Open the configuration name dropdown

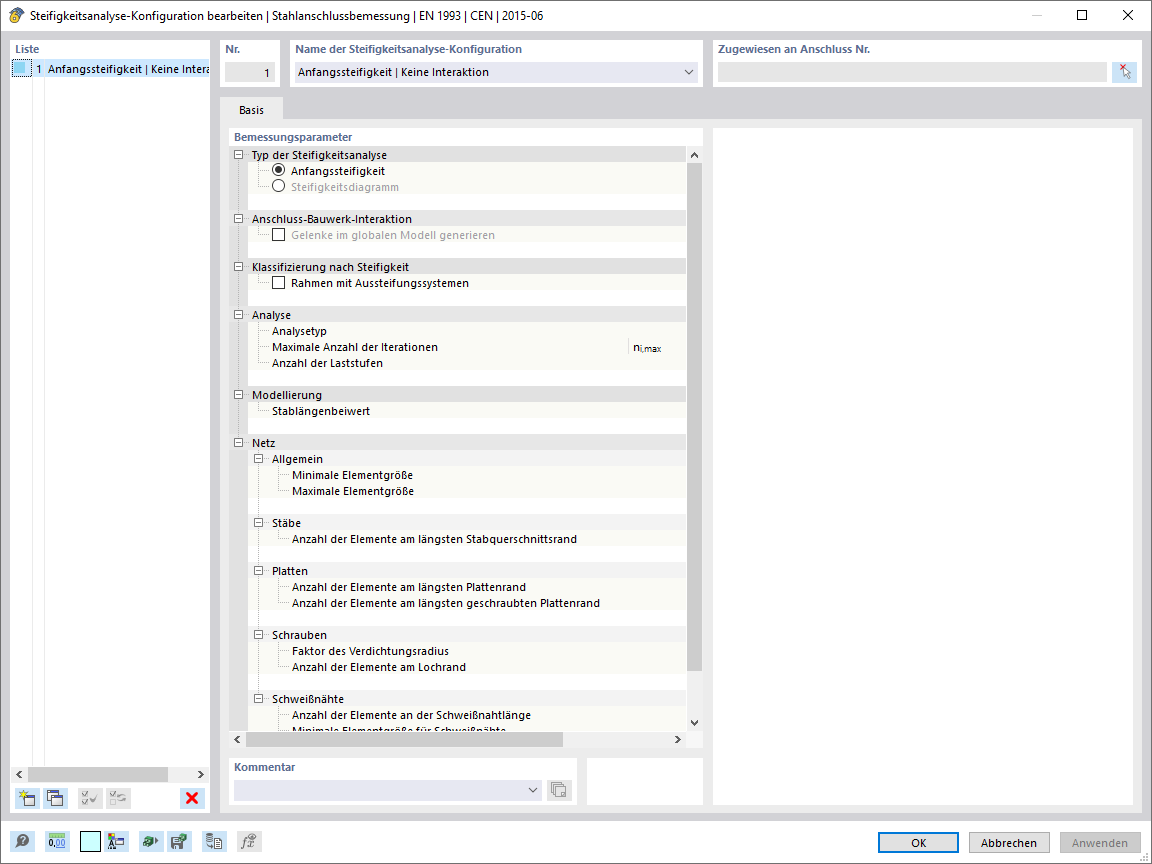click(x=688, y=72)
